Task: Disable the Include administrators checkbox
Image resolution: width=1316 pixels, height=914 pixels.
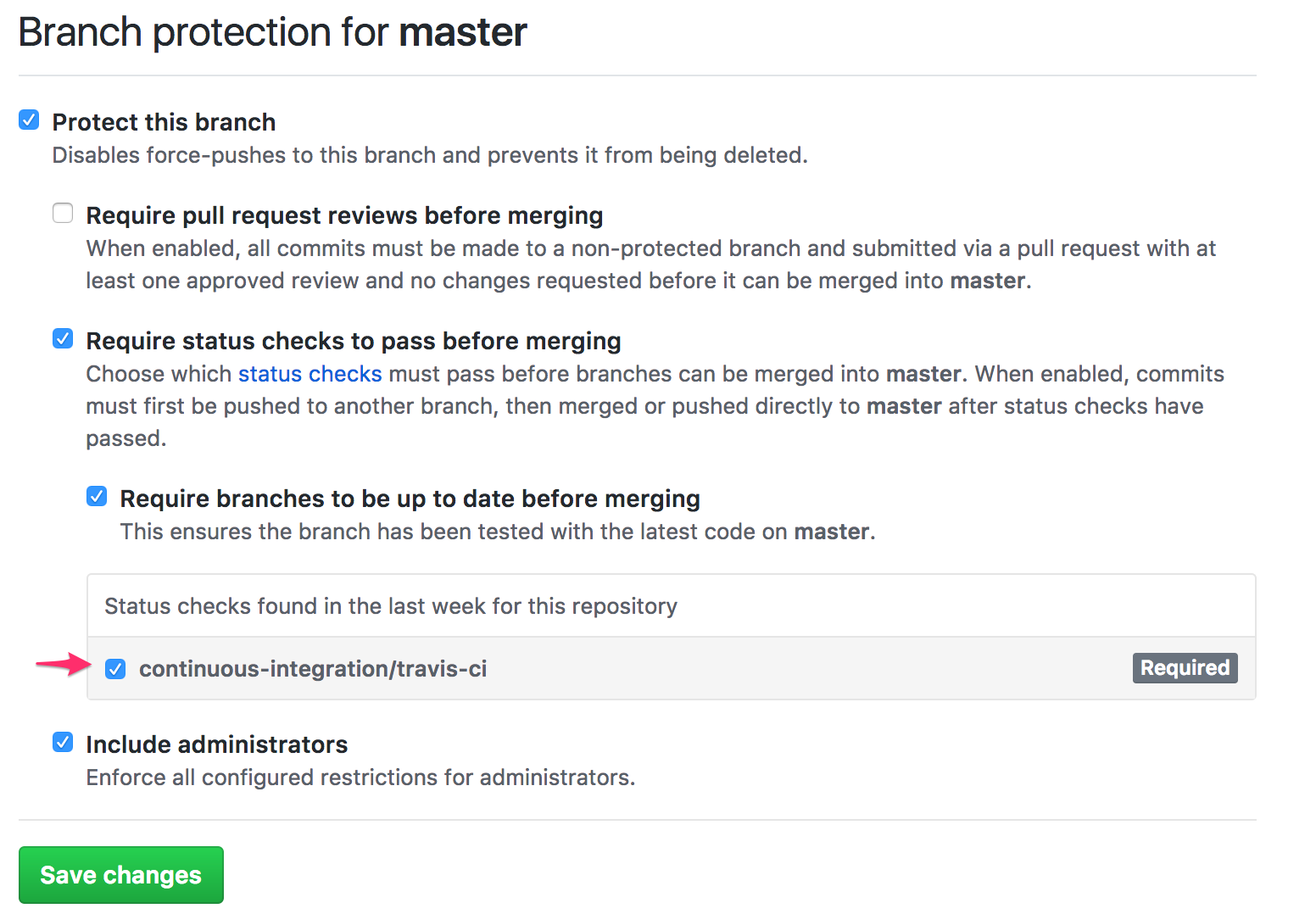Action: click(63, 743)
